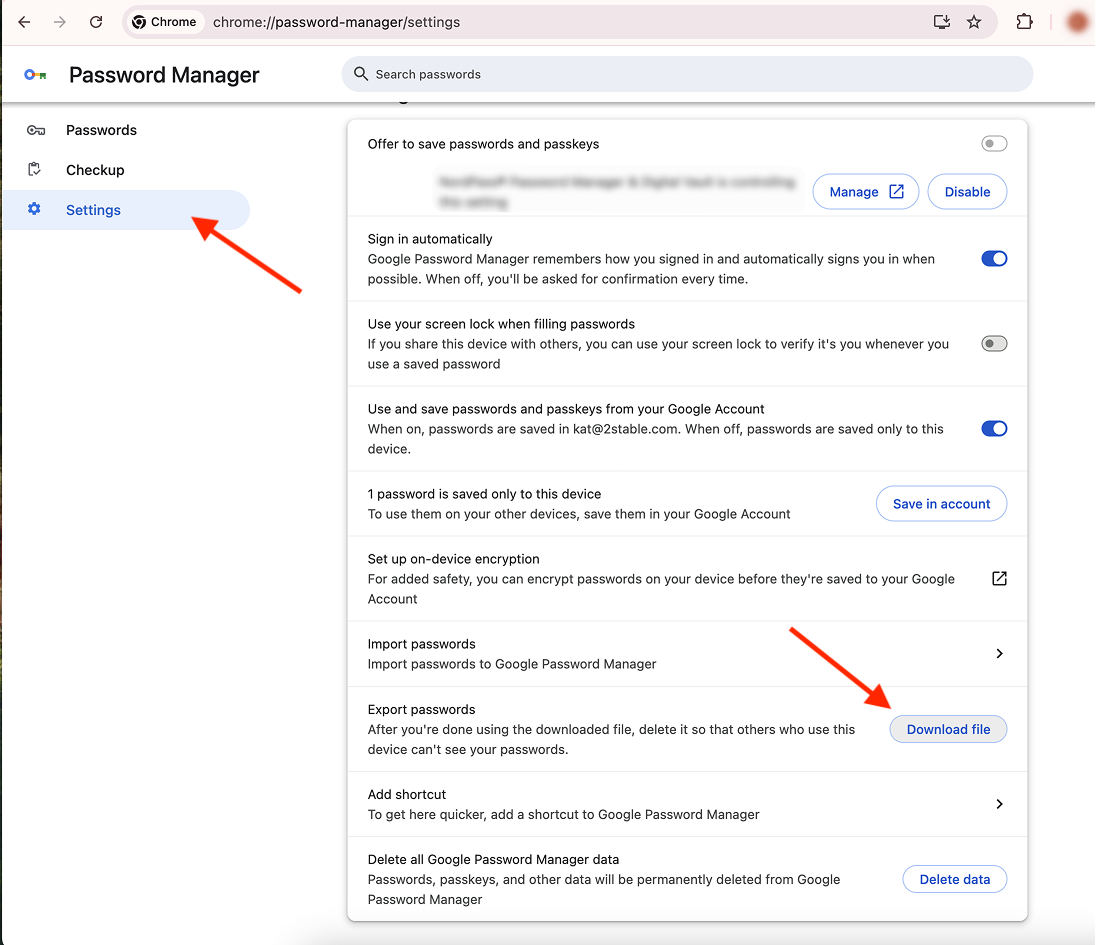Screen dimensions: 1096x945
Task: Turn on screen lock when filling passwords
Action: point(993,343)
